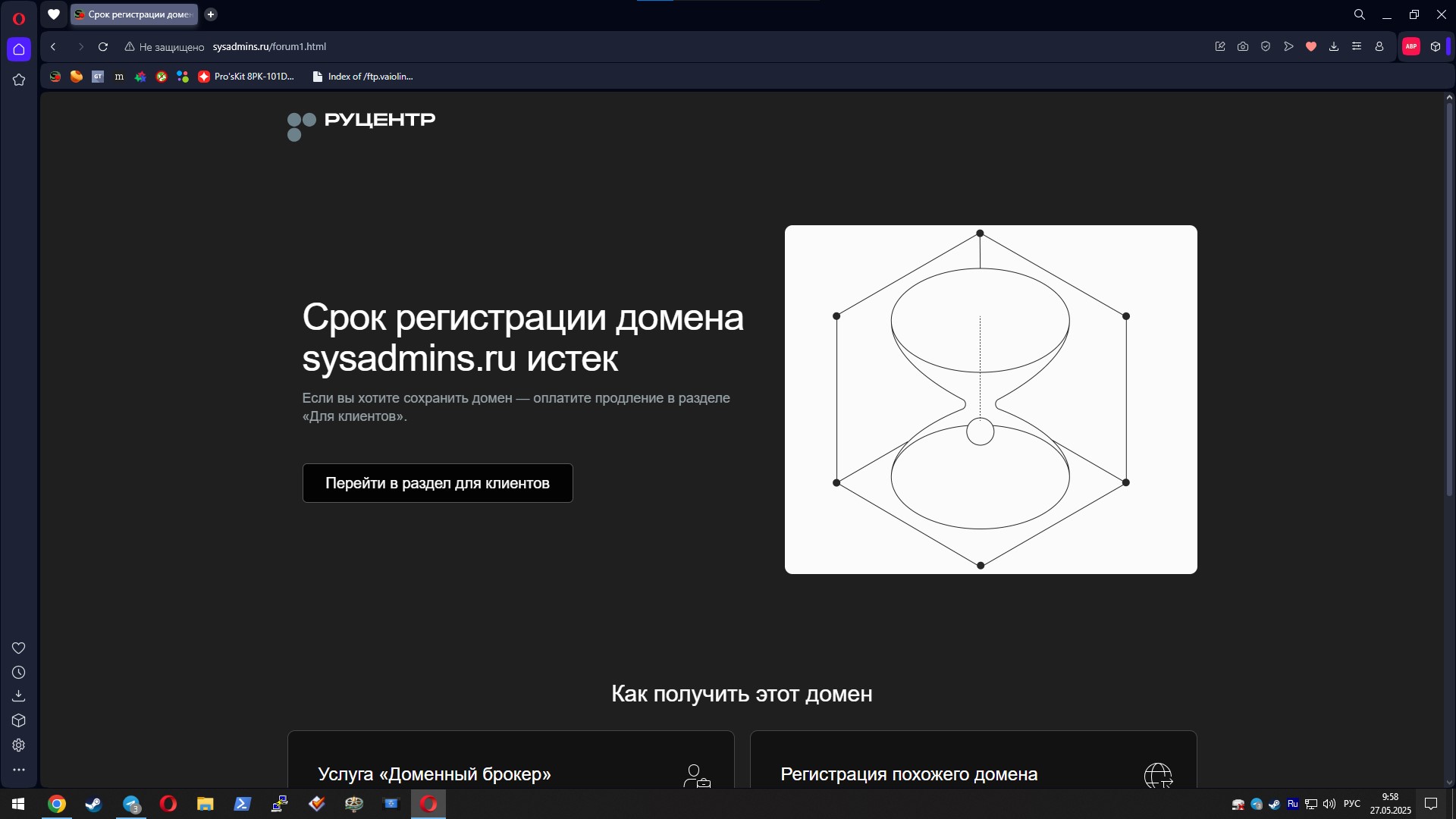Click the ABP Adblock Plus extension
The image size is (1456, 819).
click(x=1411, y=47)
